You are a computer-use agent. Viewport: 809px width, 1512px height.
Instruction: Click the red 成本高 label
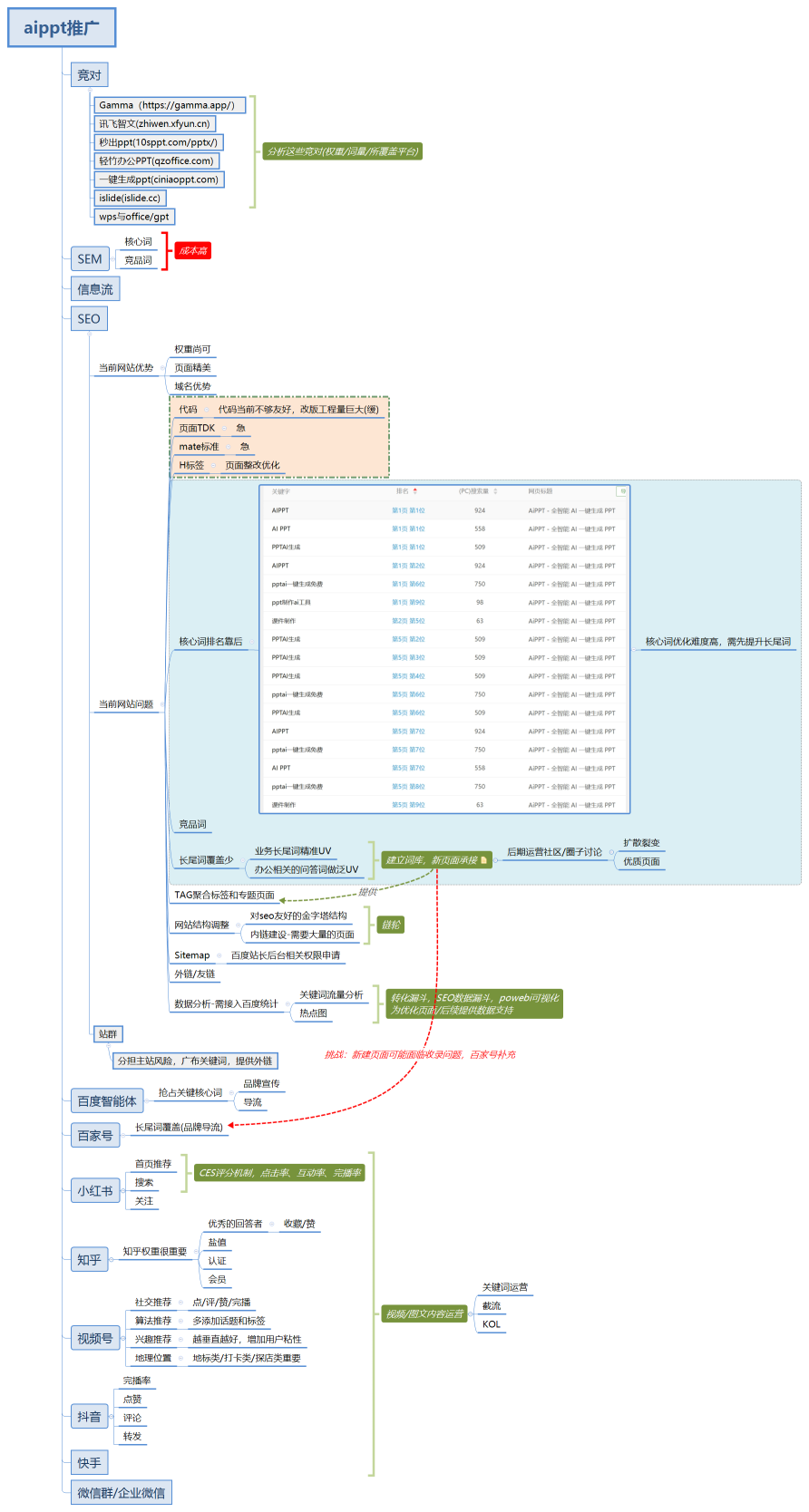click(x=192, y=251)
